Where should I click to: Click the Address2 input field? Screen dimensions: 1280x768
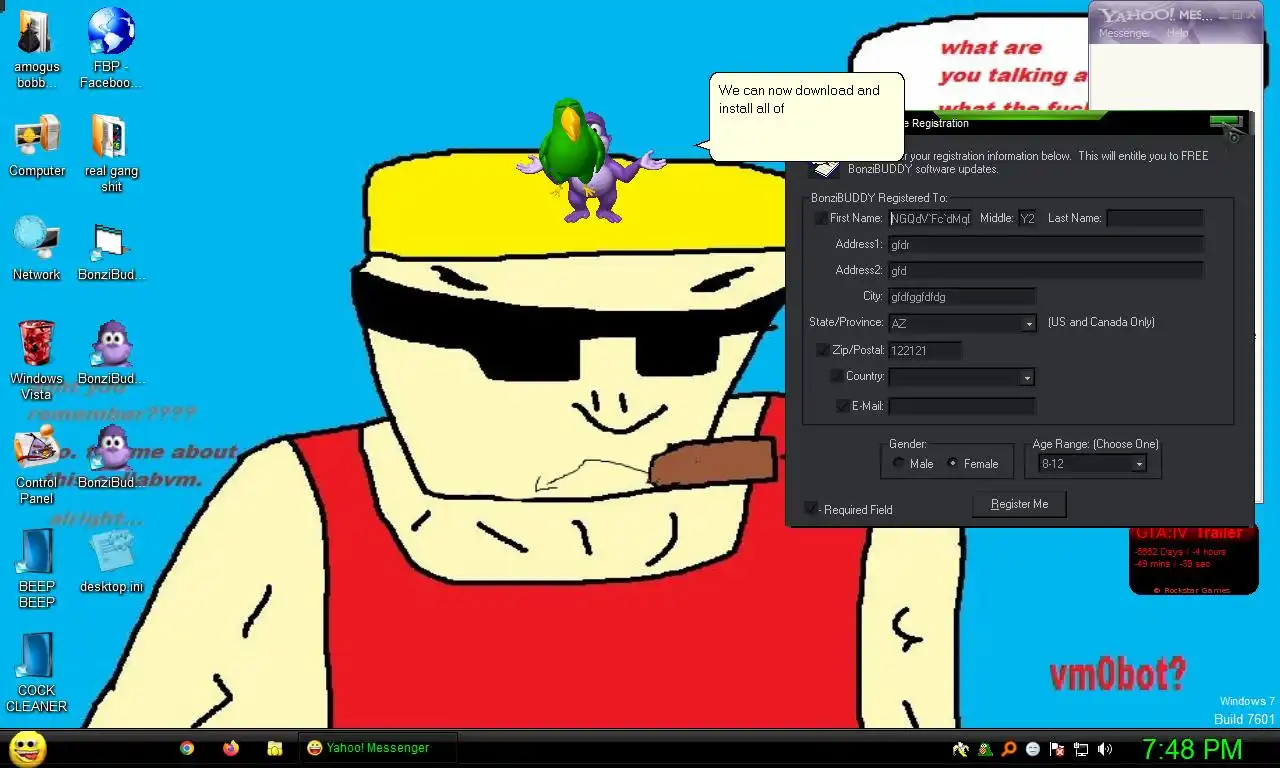tap(1046, 270)
